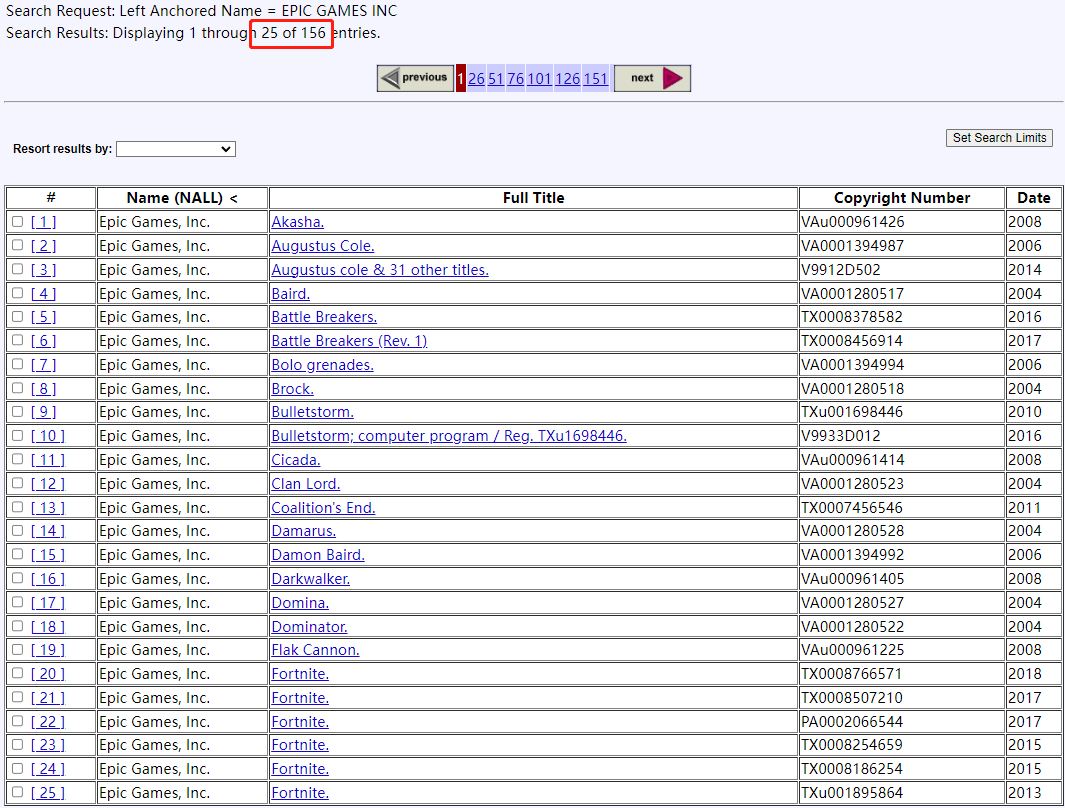Select the checkbox for entry 13
Screen dimensions: 1065x808
(18, 508)
